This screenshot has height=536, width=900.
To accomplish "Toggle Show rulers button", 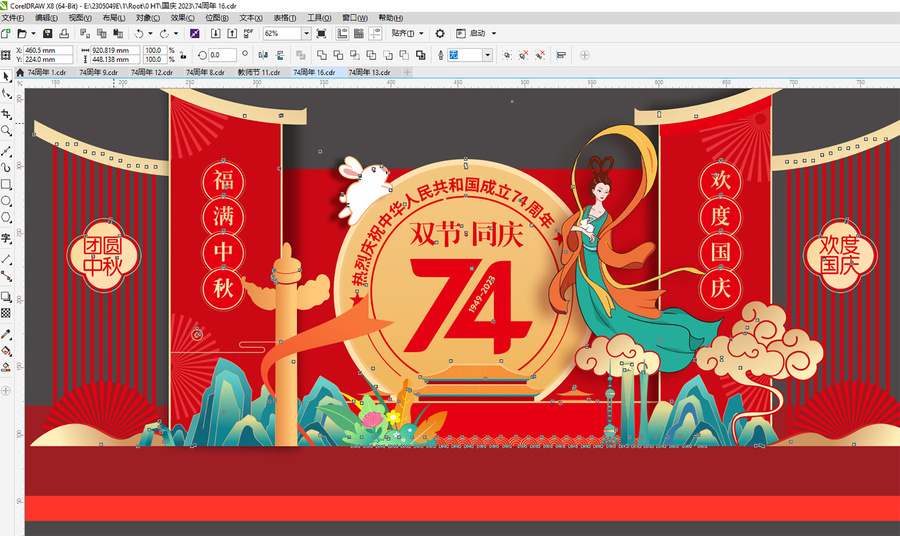I will point(342,33).
